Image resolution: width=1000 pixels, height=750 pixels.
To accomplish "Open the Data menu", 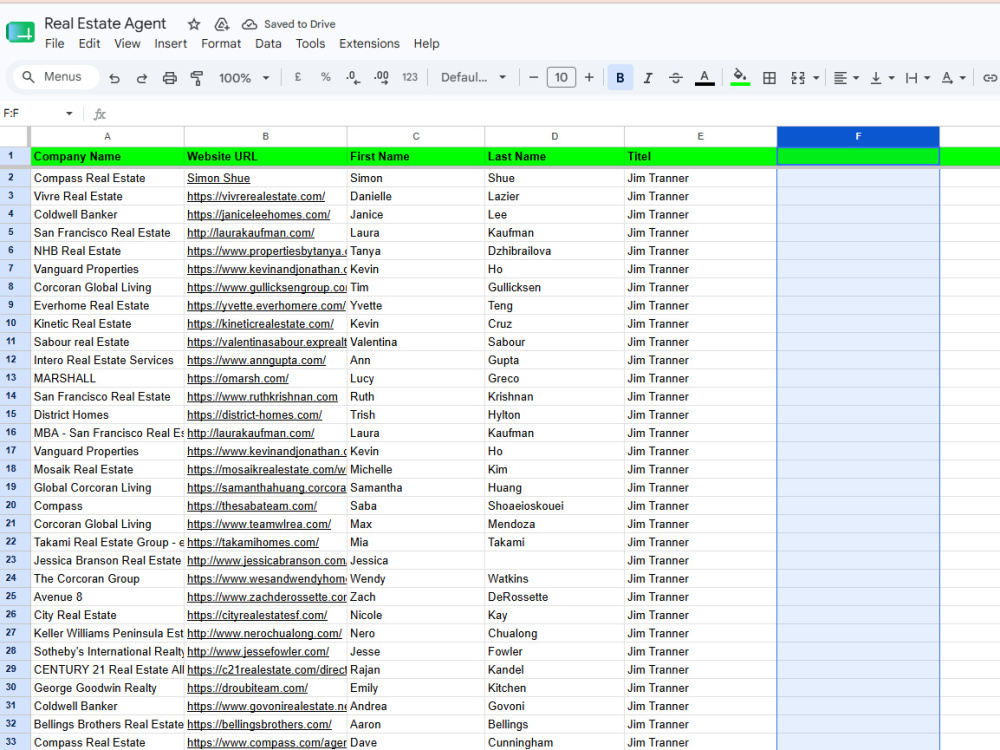I will tap(268, 43).
